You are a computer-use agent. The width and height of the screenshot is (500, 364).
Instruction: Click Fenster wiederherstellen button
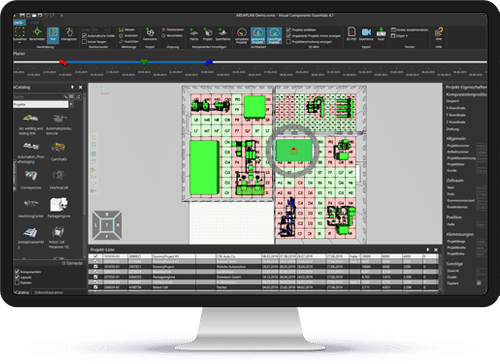pos(409,30)
